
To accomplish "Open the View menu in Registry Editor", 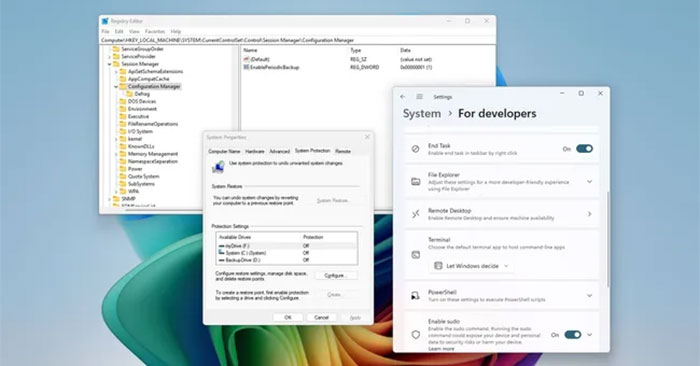I will pyautogui.click(x=134, y=32).
